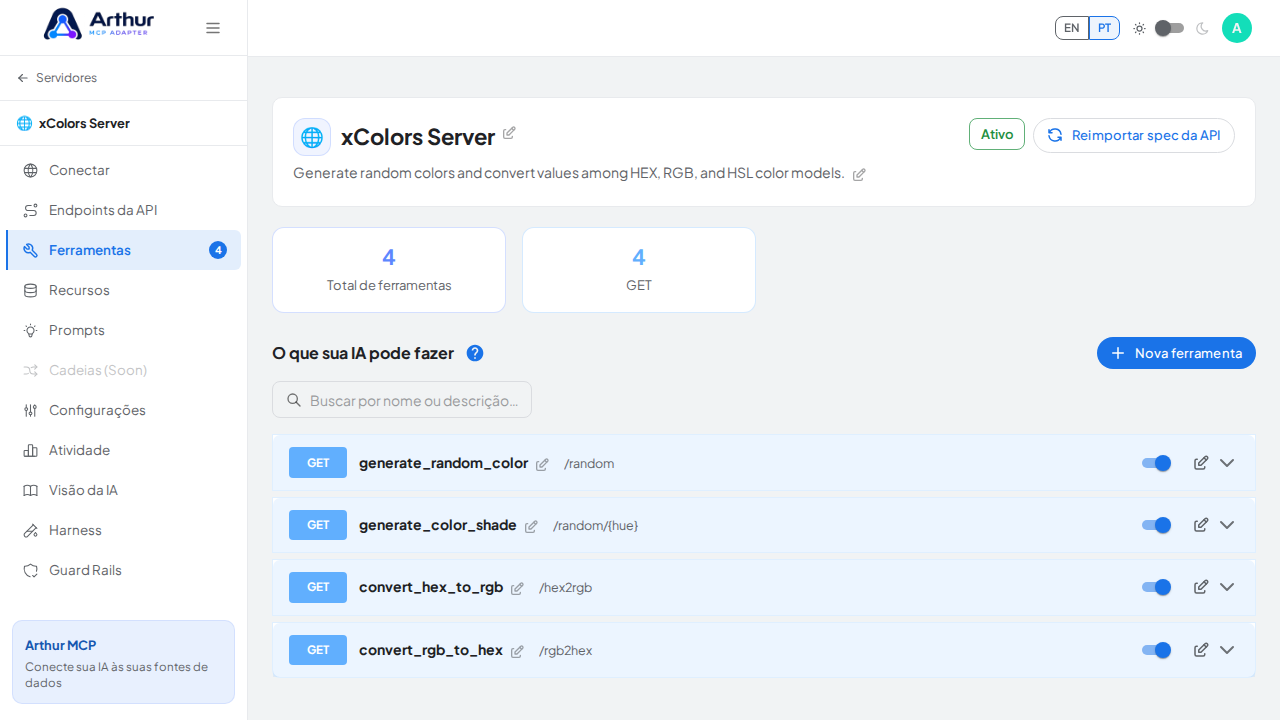The image size is (1280, 720).
Task: Open the user avatar 'A' menu
Action: point(1237,28)
